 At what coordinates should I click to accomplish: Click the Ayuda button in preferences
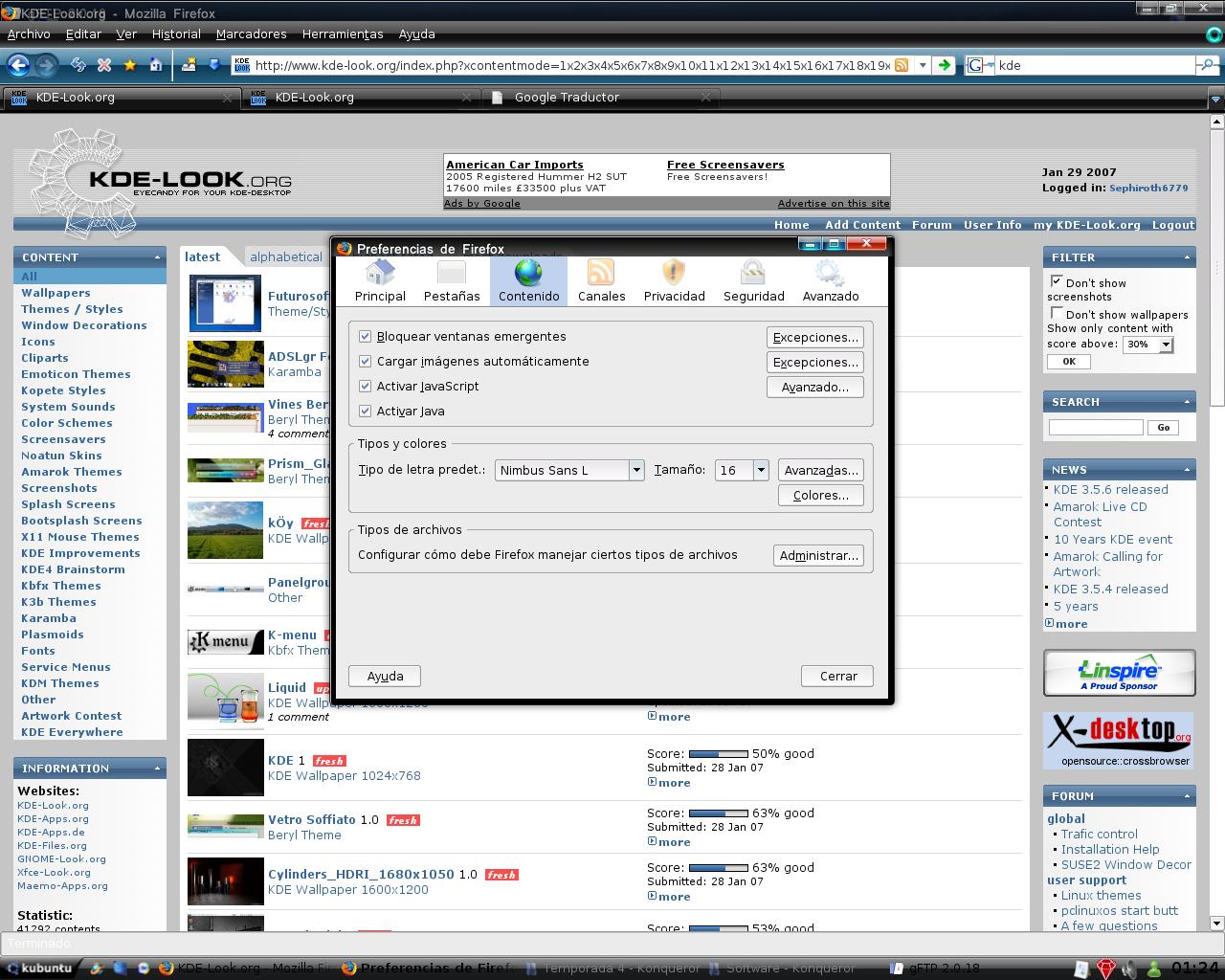tap(385, 676)
